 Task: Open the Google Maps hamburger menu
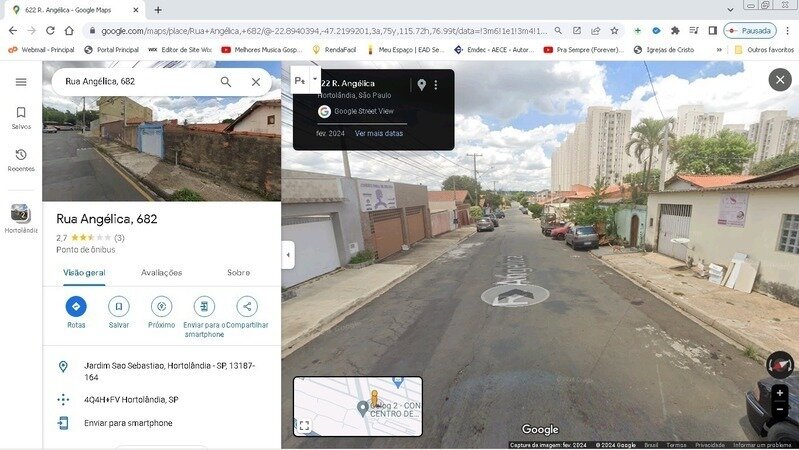(x=20, y=82)
